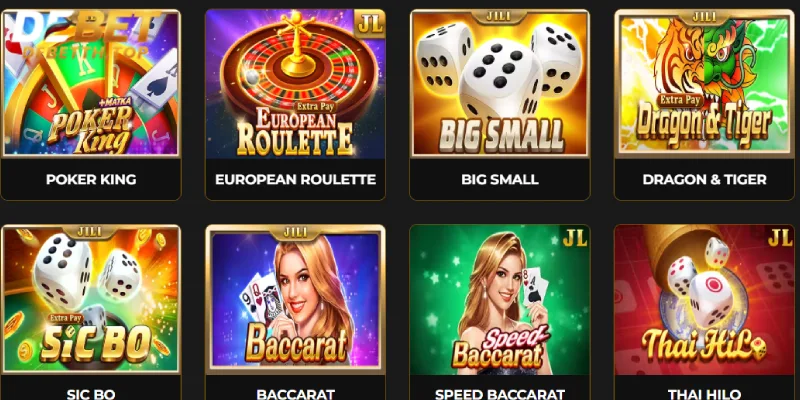This screenshot has width=800, height=400.
Task: Click the JILI badge on Big Small
Action: (499, 16)
